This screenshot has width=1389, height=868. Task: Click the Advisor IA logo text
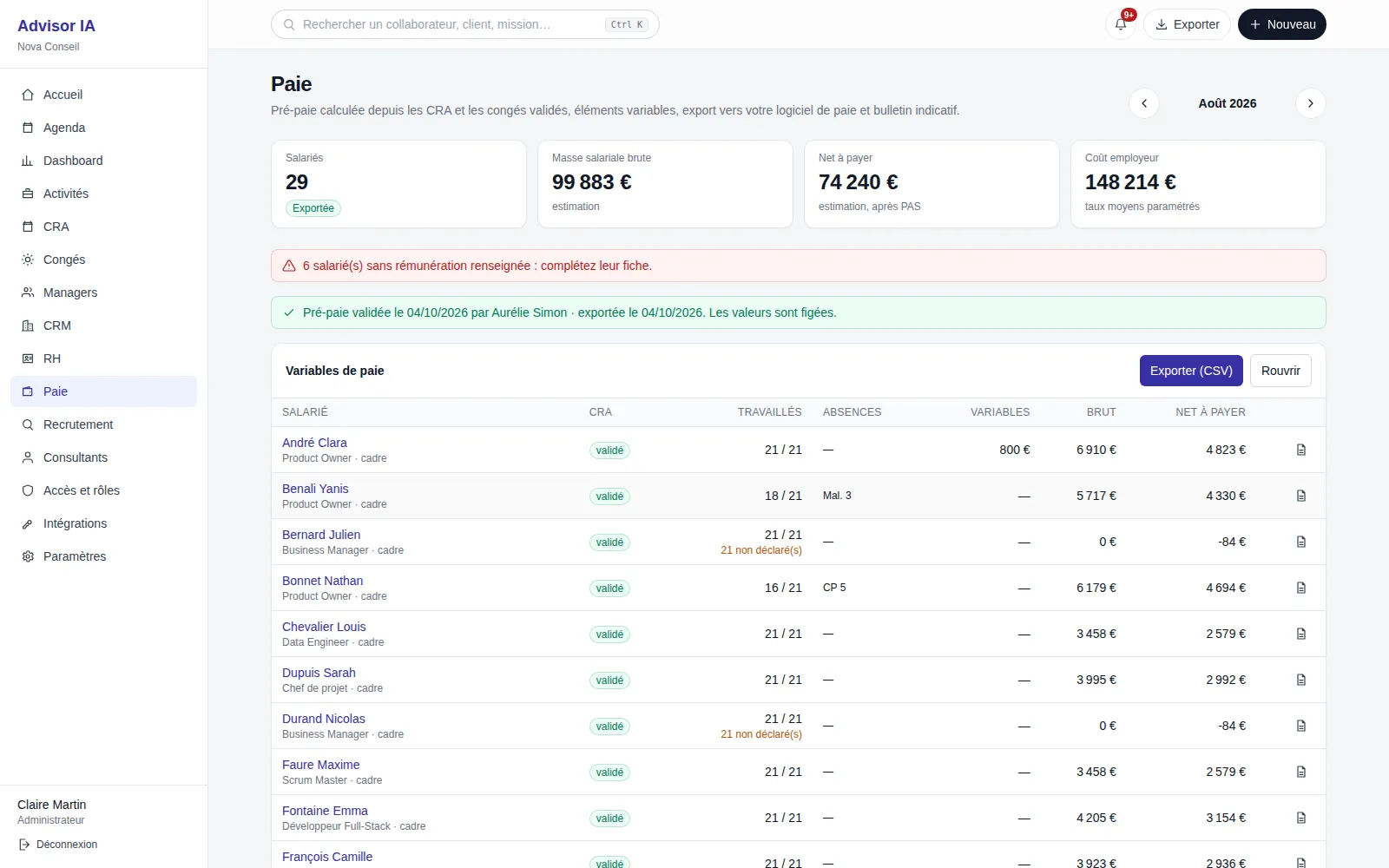click(56, 26)
